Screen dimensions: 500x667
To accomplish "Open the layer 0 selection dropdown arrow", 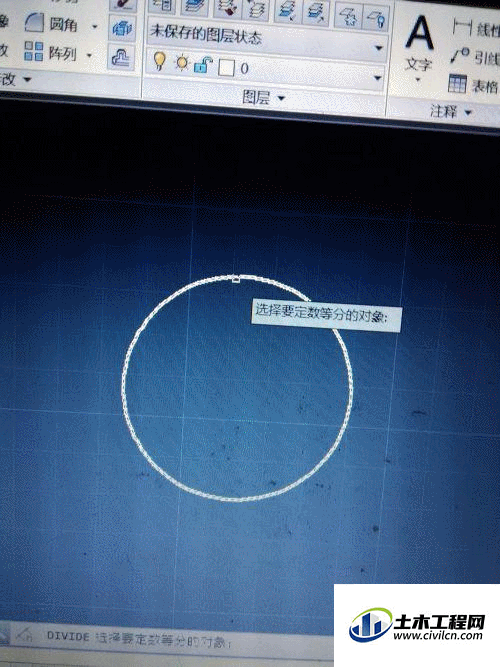I will coord(377,78).
